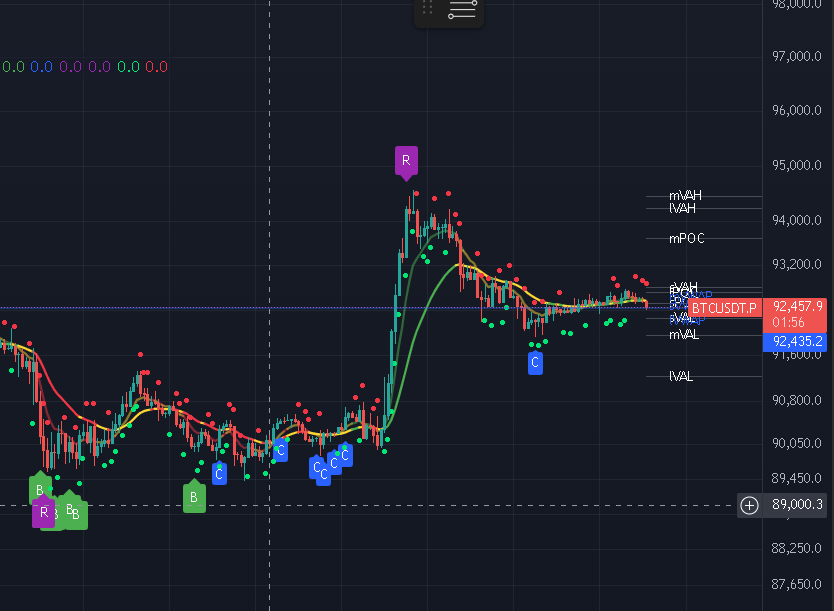
Task: Click the BTCUSDT.P symbol label
Action: pos(724,308)
